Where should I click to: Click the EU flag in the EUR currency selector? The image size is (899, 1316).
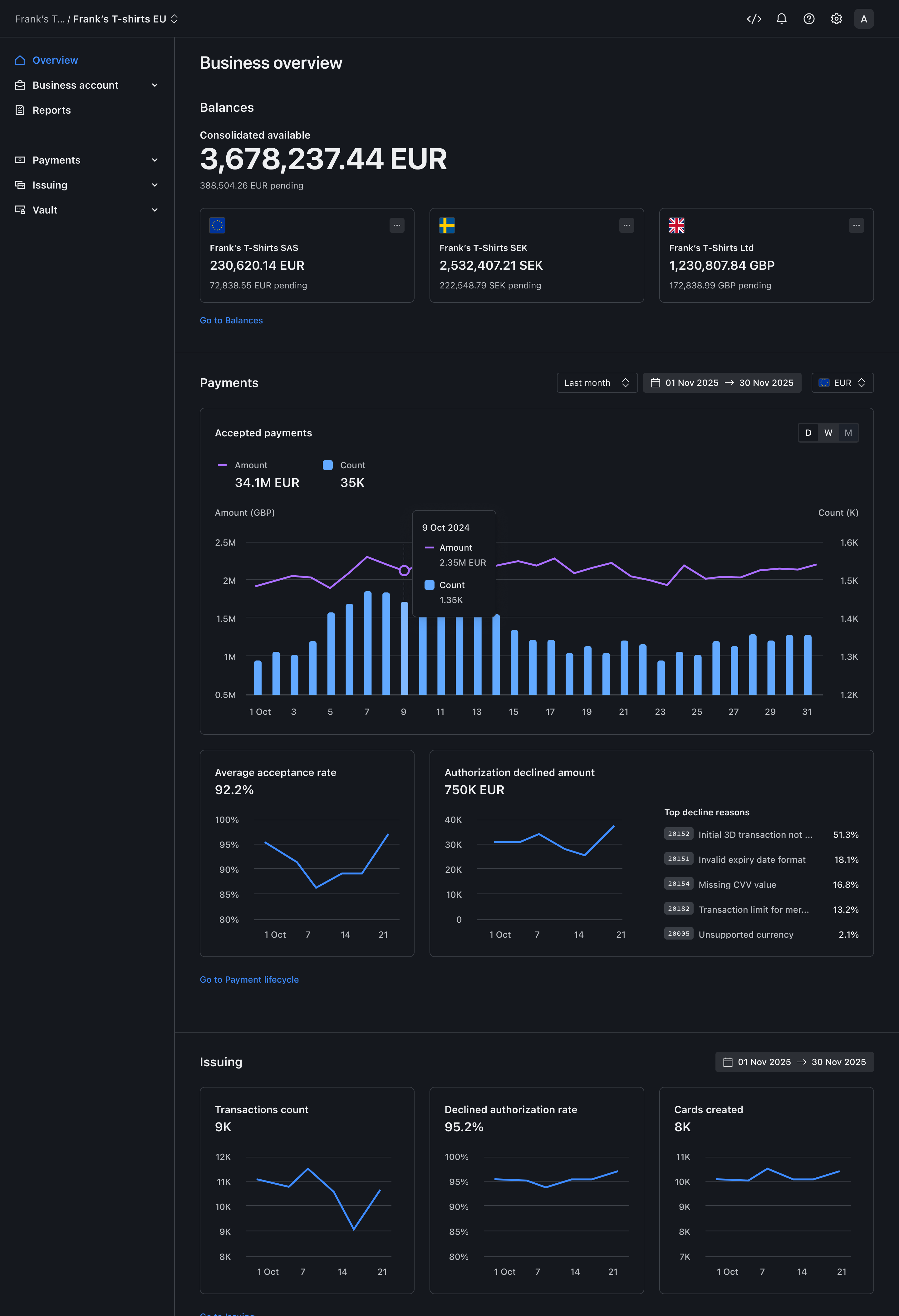coord(824,383)
